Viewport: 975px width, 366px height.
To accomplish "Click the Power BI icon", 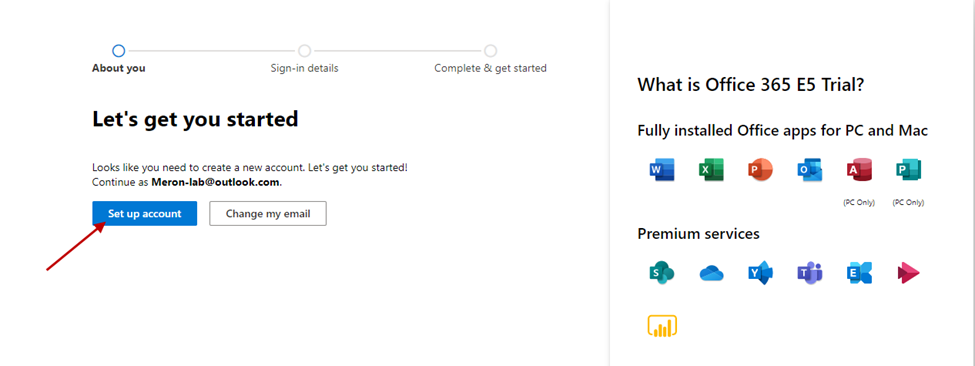I will (662, 326).
